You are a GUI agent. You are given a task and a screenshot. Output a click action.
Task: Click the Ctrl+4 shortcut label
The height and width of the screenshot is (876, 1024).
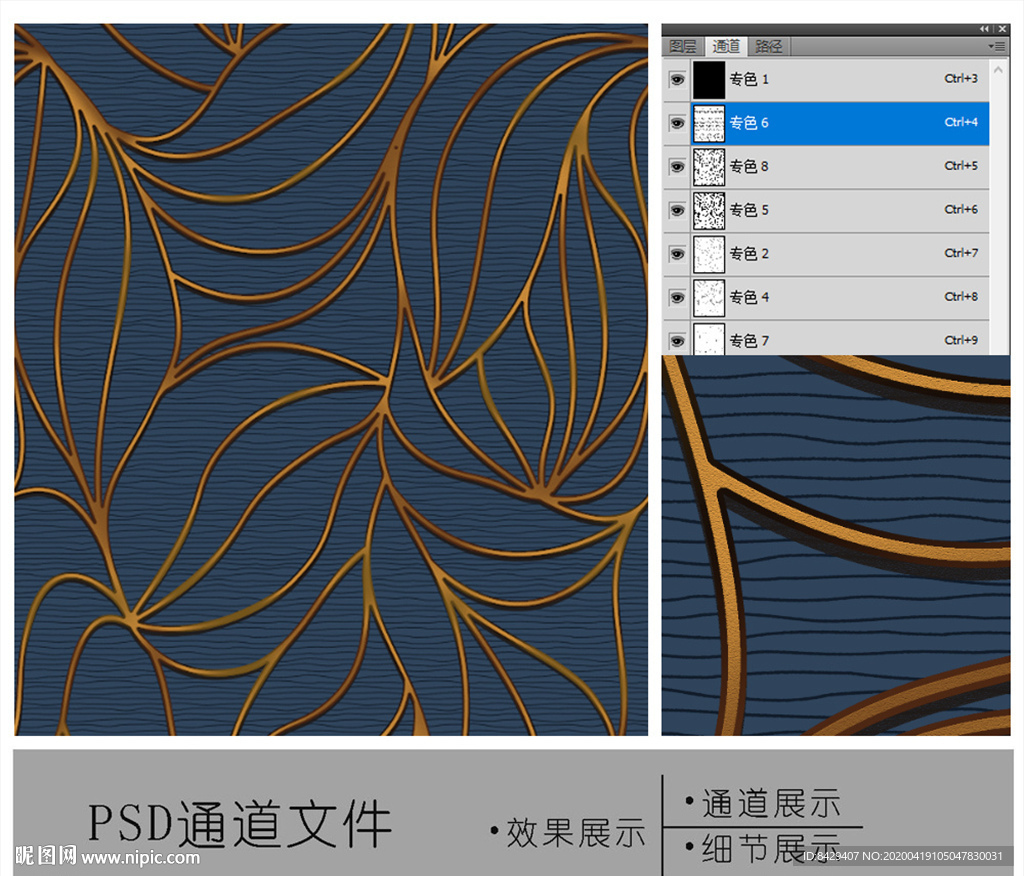click(961, 122)
